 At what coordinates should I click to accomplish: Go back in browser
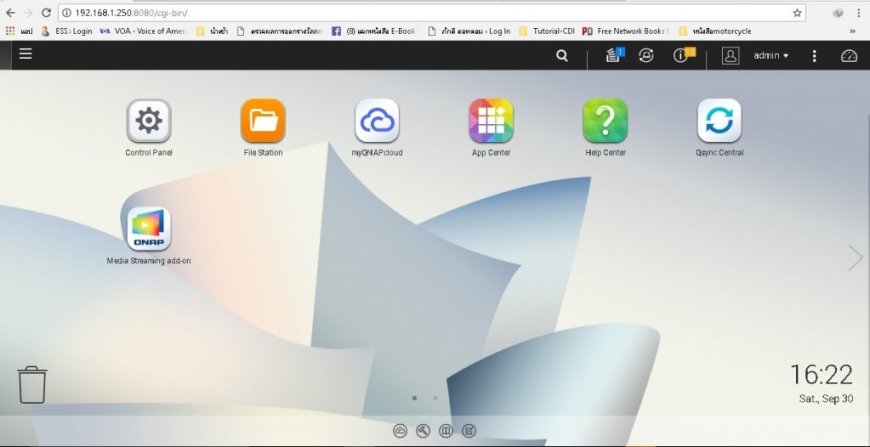click(x=11, y=13)
